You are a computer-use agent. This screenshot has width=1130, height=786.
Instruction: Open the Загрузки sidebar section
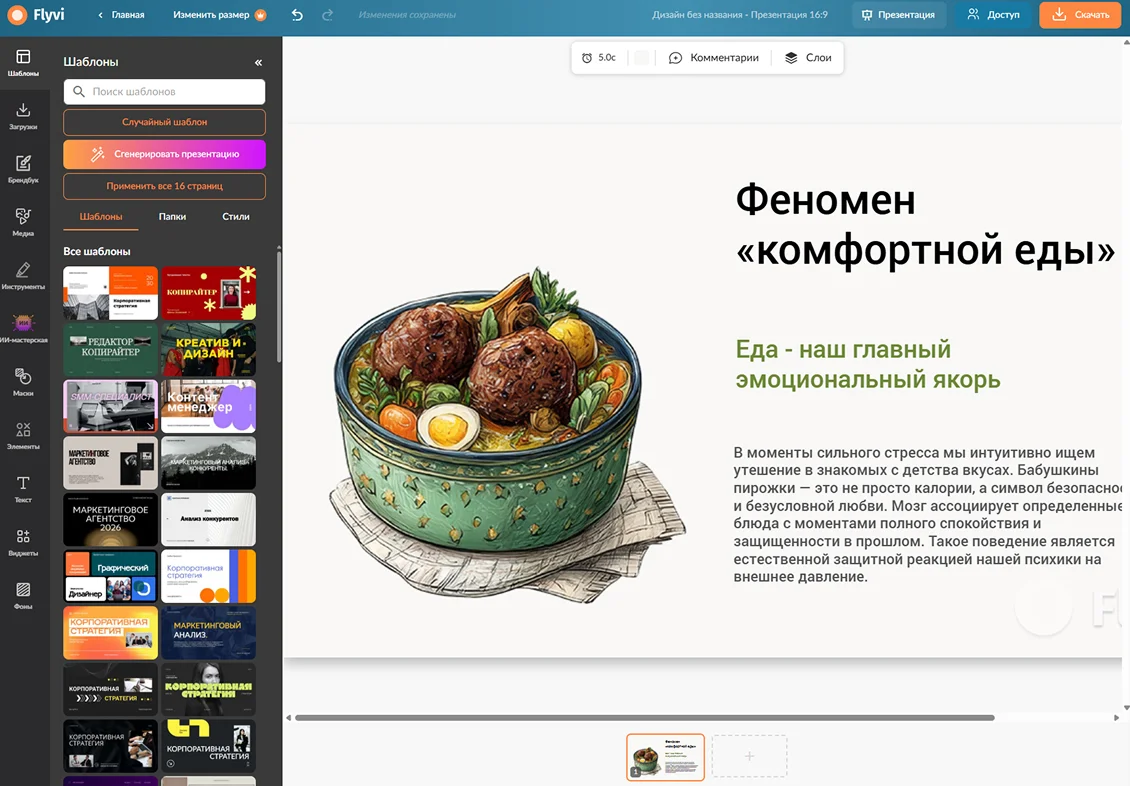pyautogui.click(x=23, y=116)
